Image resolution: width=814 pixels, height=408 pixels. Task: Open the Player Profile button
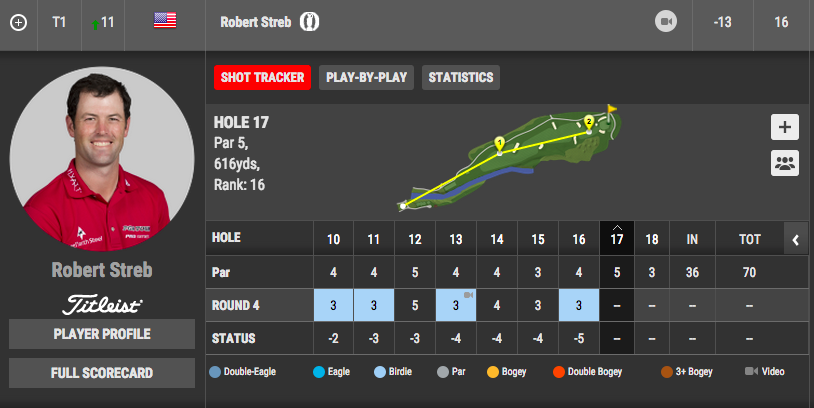tap(102, 334)
